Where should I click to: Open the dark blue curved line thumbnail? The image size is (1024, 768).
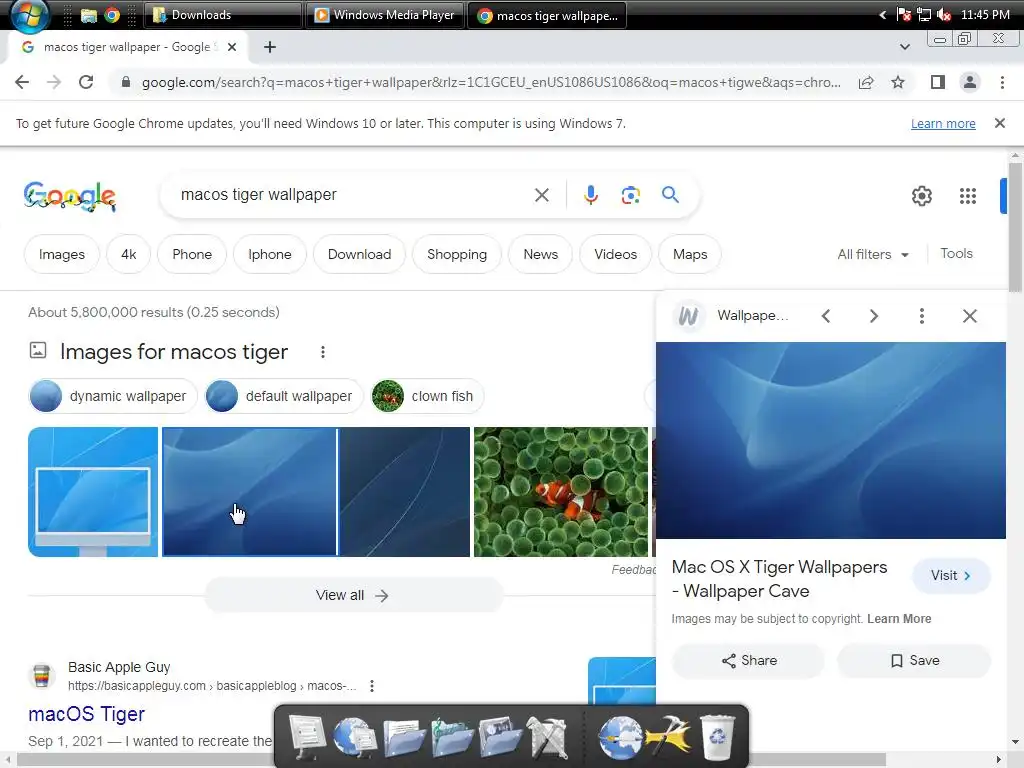coord(404,492)
